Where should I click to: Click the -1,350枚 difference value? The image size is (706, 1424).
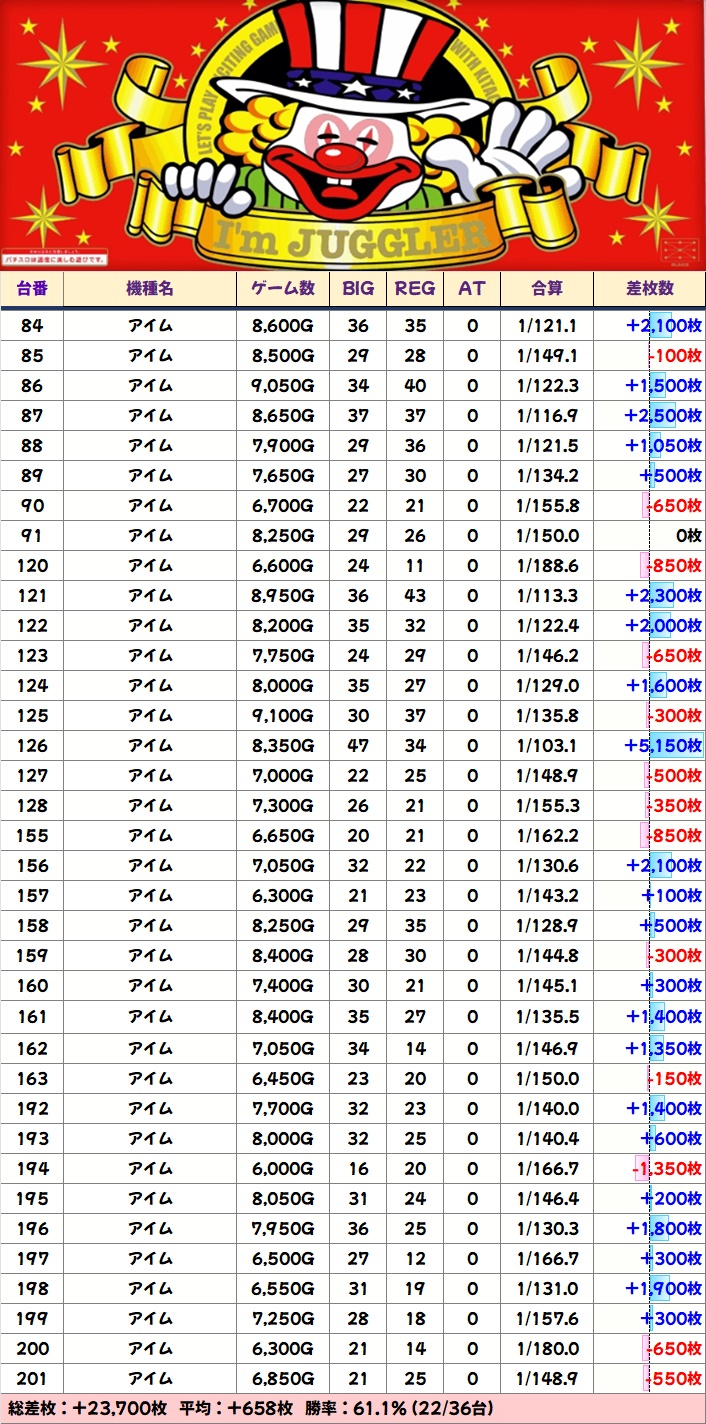pos(667,1168)
